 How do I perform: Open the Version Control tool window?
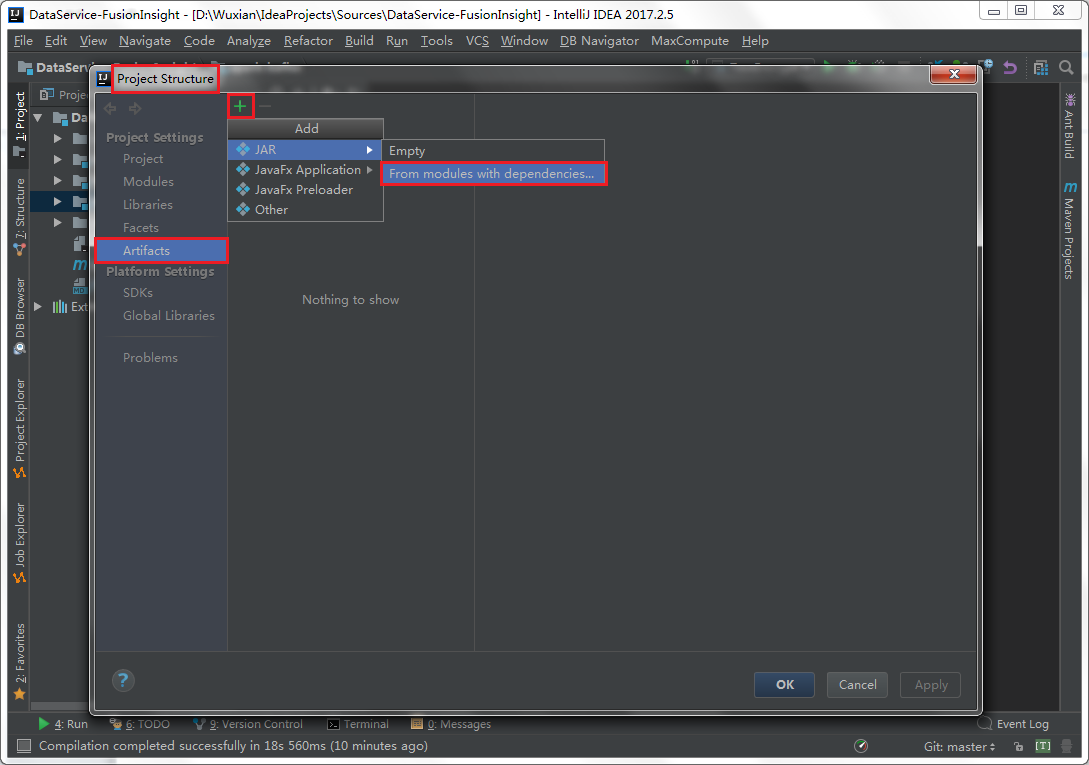pos(248,724)
